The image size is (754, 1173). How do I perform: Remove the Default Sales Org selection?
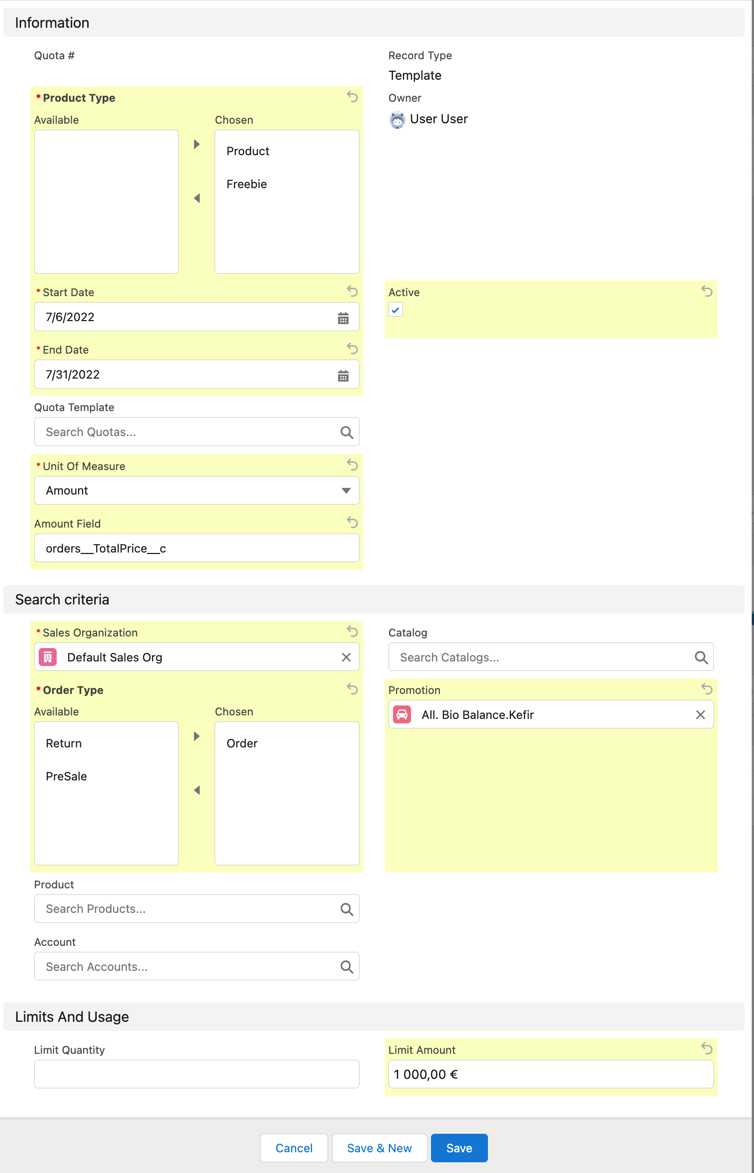pos(345,657)
